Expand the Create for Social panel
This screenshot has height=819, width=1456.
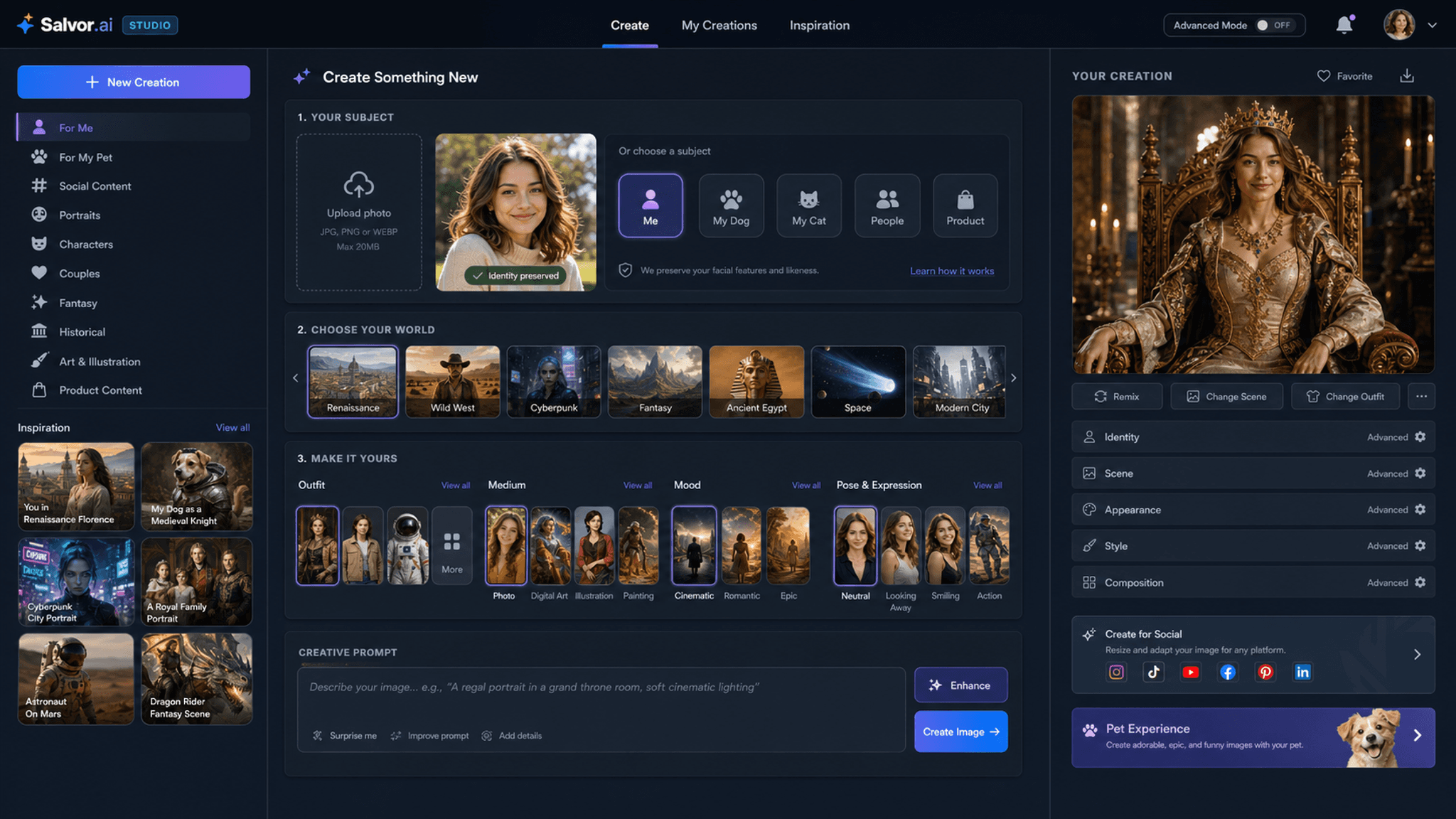(1417, 654)
